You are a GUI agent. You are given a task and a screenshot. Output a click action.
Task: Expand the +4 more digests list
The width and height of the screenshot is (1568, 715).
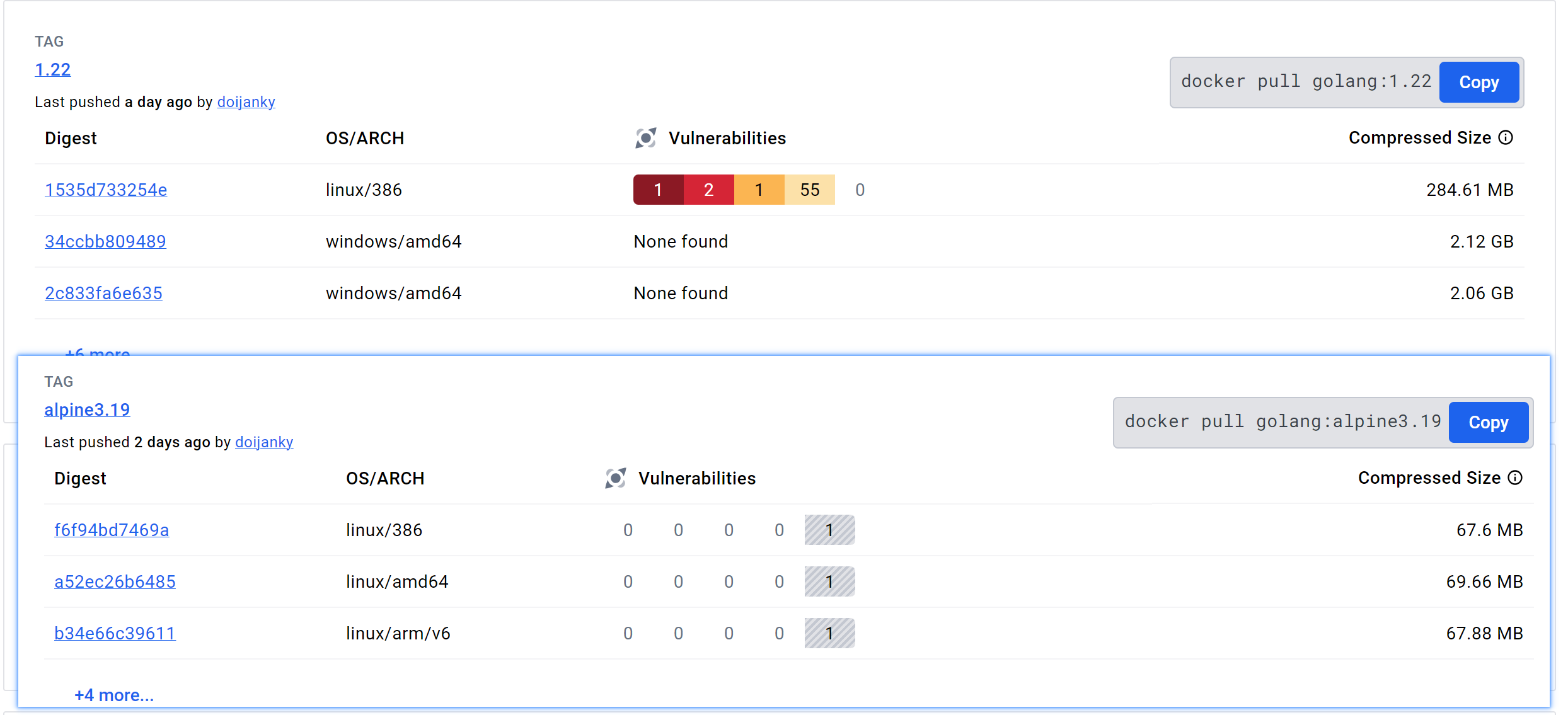pyautogui.click(x=114, y=695)
